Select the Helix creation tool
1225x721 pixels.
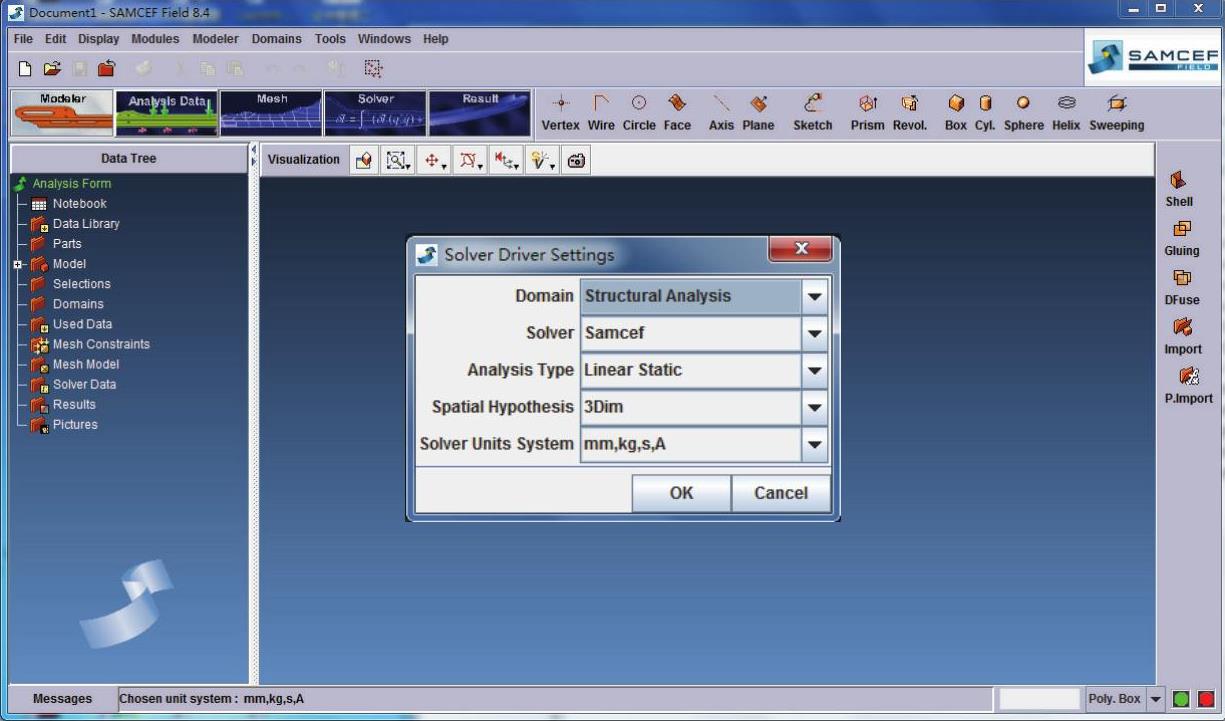coord(1066,111)
